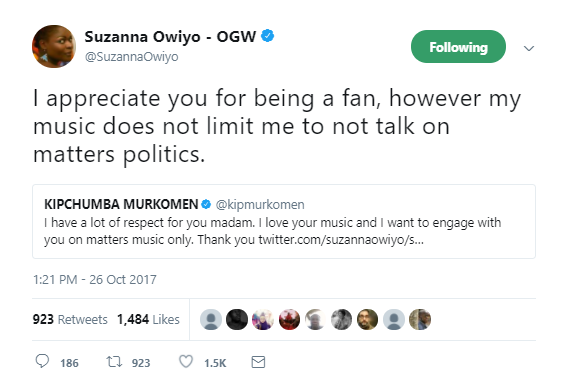Click the @SuzannaOwiyo handle

[131, 57]
